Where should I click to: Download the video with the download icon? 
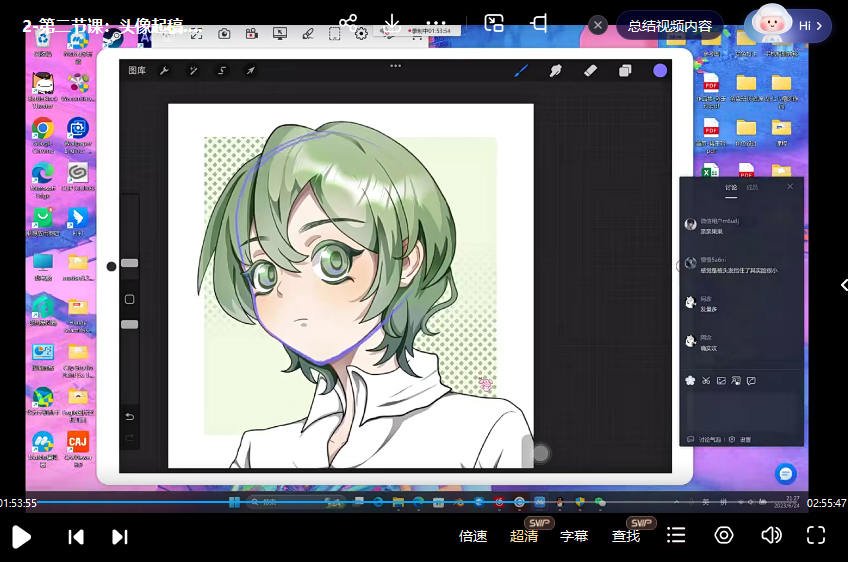pyautogui.click(x=392, y=23)
